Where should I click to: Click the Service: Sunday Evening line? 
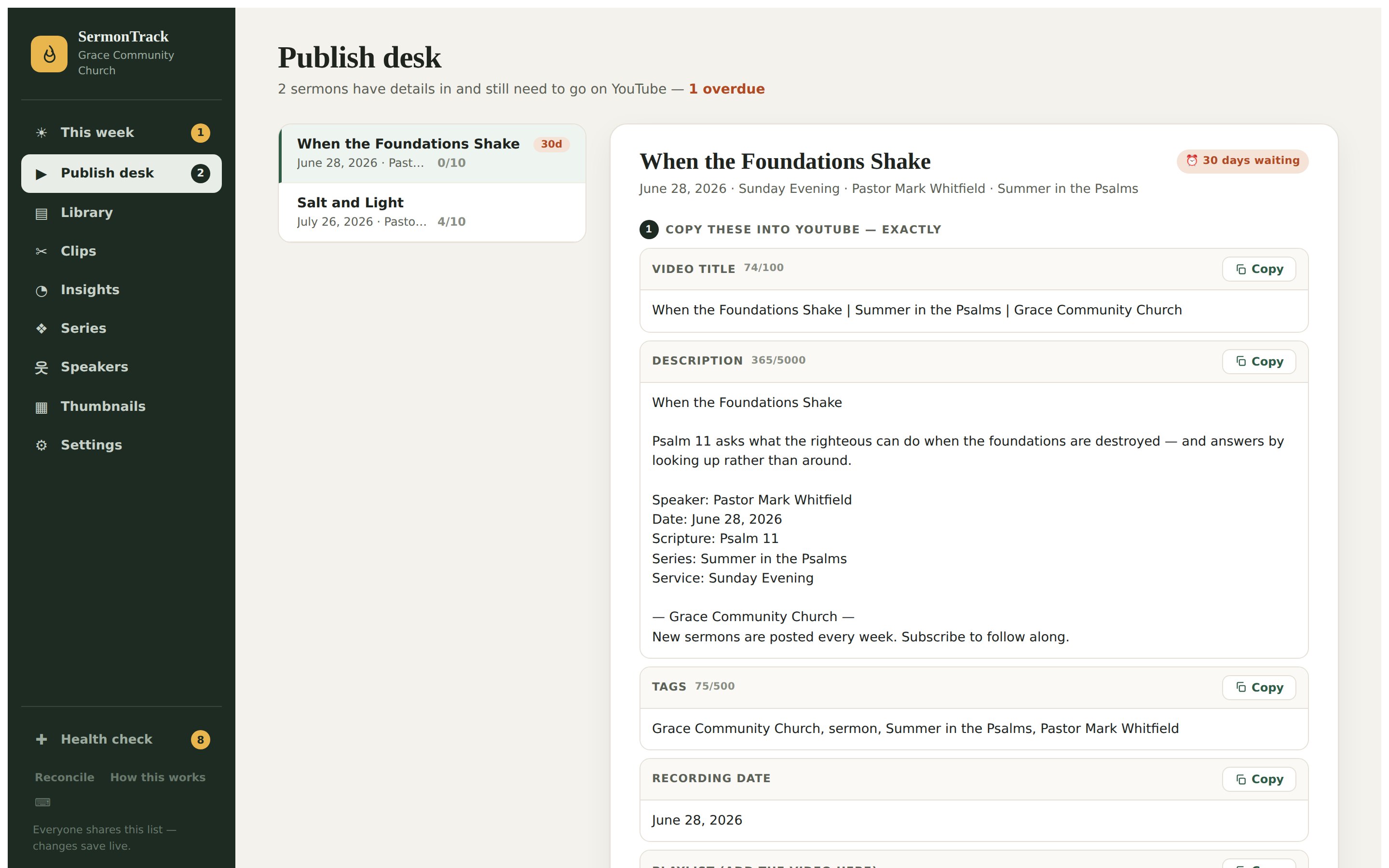click(733, 578)
